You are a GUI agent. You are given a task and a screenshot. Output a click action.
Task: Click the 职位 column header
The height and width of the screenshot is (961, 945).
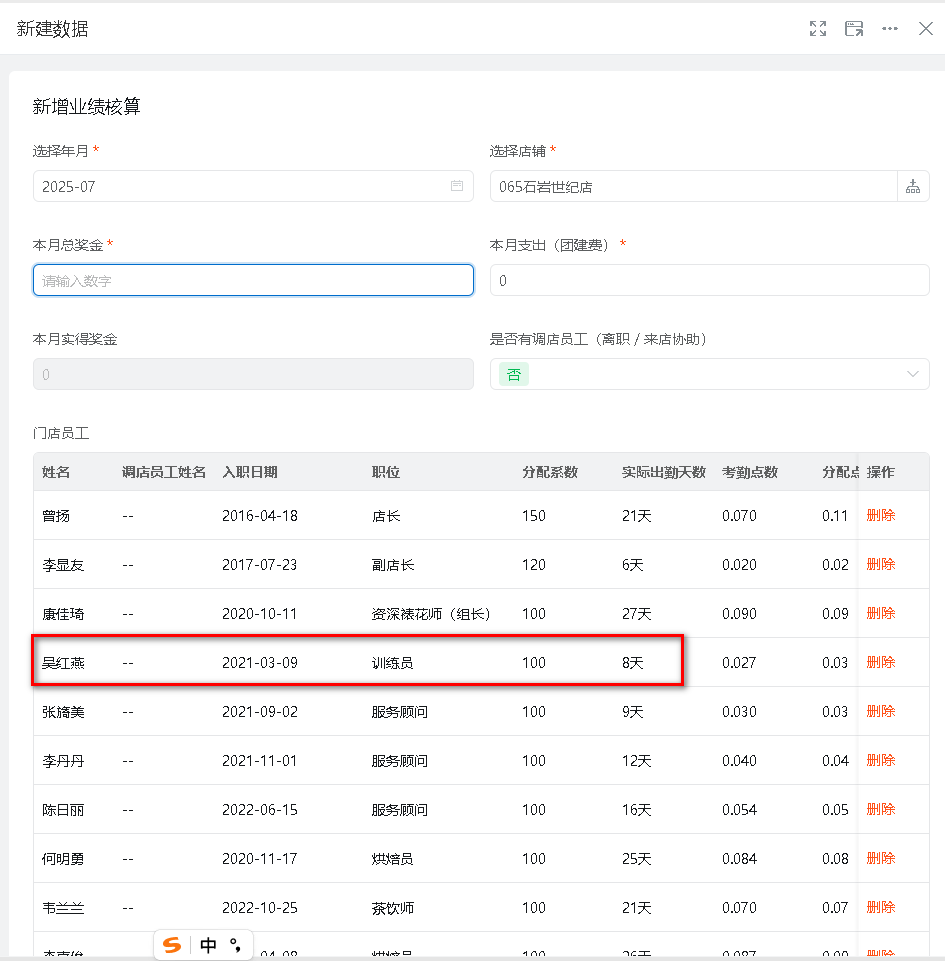point(385,472)
